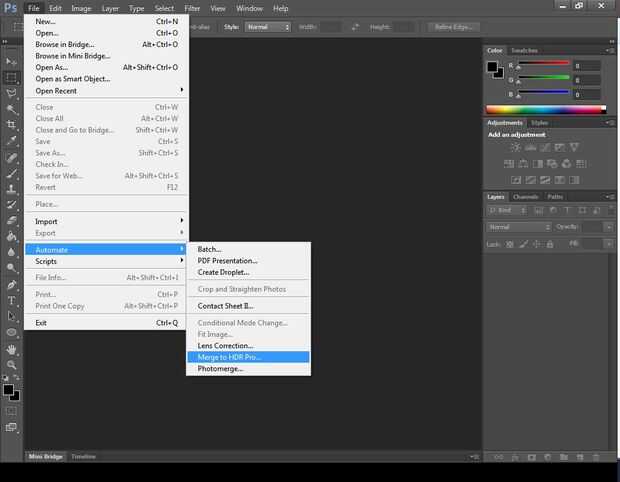Add a Curves adjustment

pos(545,147)
